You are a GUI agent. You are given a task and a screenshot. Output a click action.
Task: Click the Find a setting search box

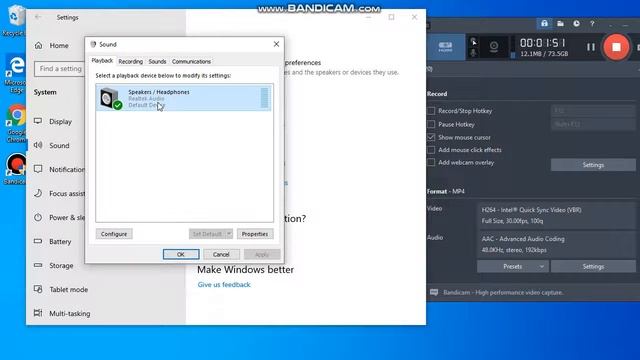coord(60,69)
